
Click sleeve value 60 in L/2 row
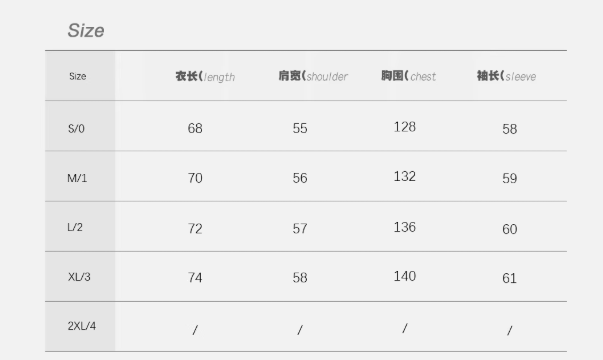510,229
